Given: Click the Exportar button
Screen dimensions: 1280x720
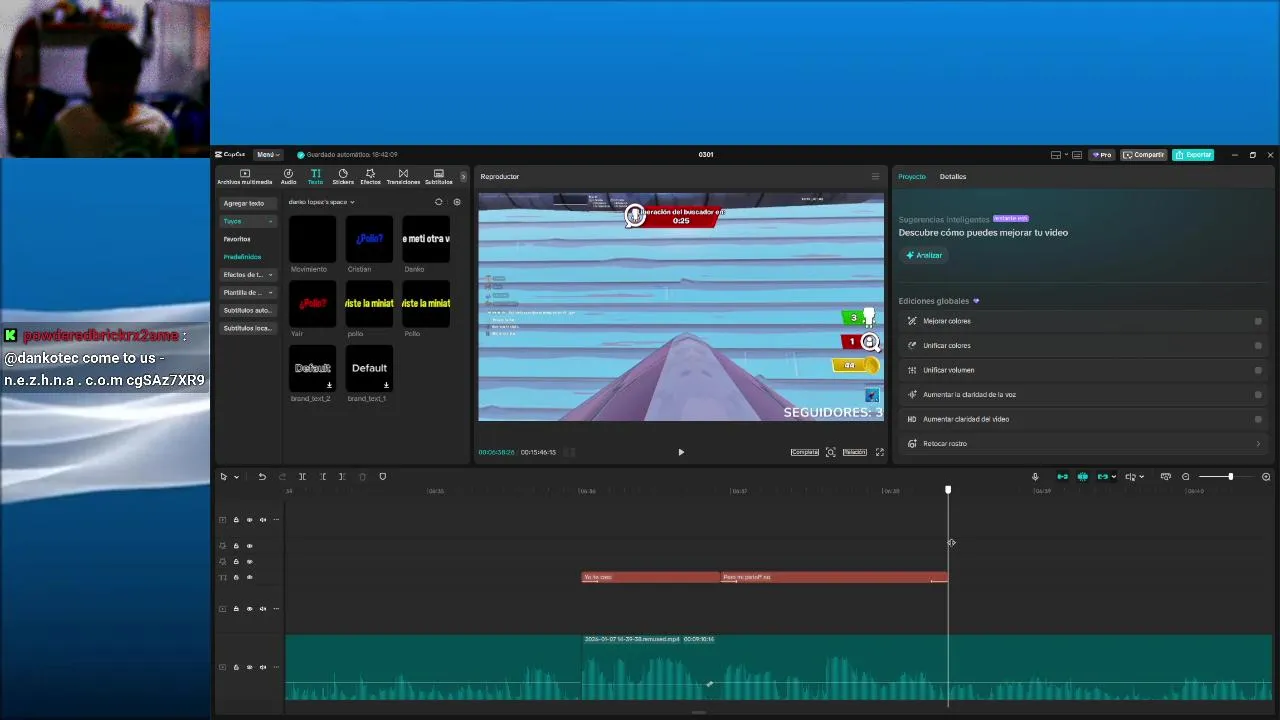Looking at the screenshot, I should pos(1193,155).
